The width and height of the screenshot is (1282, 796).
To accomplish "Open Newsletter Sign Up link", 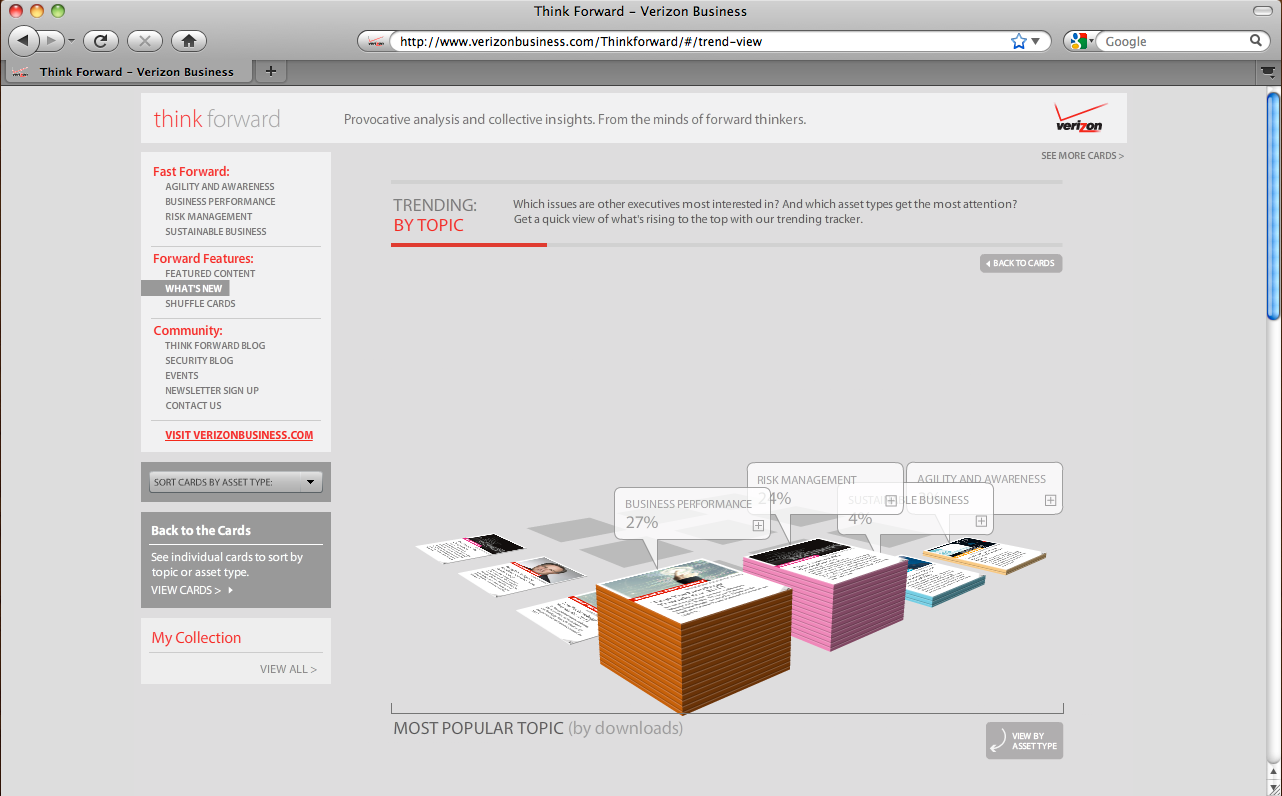I will click(212, 391).
